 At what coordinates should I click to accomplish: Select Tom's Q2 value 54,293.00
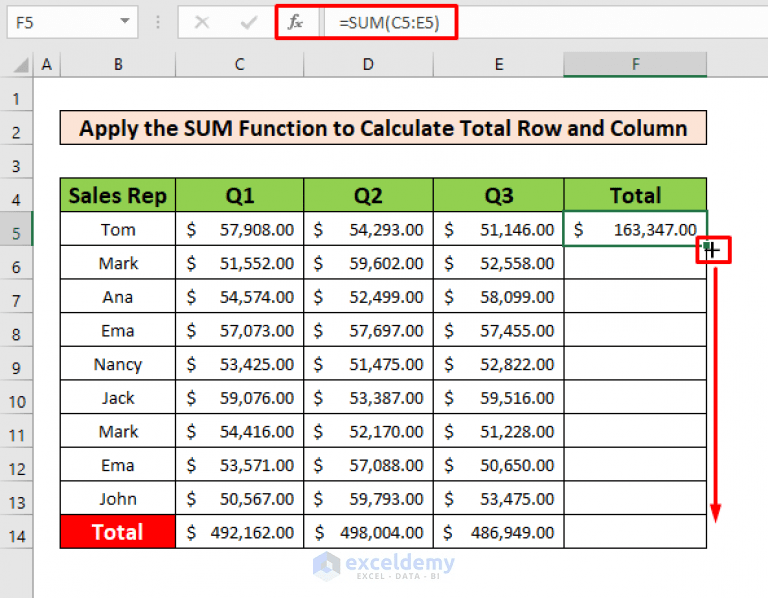coord(368,229)
